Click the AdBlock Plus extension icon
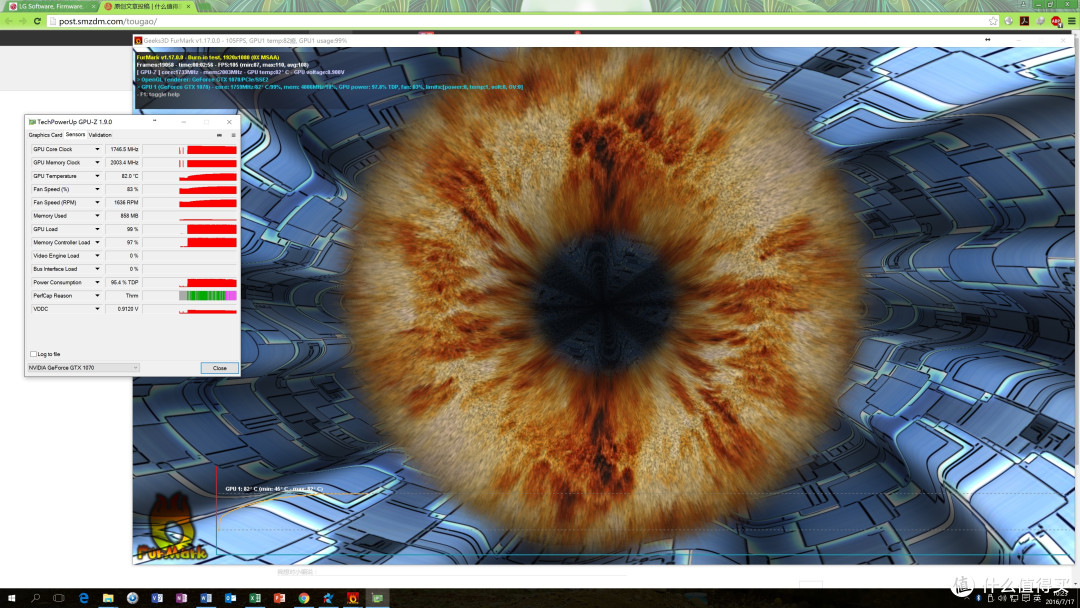The height and width of the screenshot is (608, 1080). (1056, 21)
